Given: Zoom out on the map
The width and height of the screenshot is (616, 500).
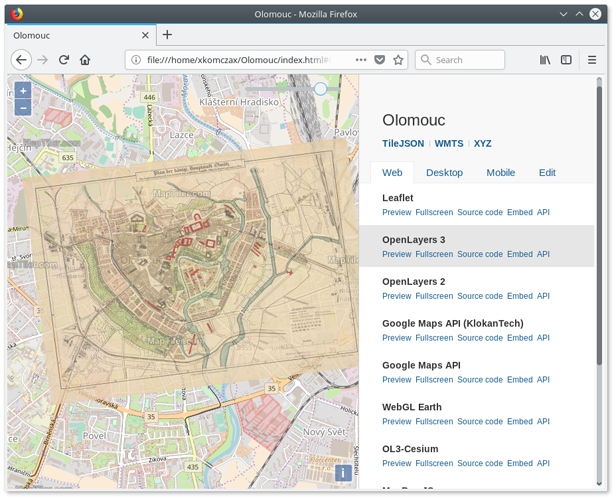Looking at the screenshot, I should coord(23,108).
